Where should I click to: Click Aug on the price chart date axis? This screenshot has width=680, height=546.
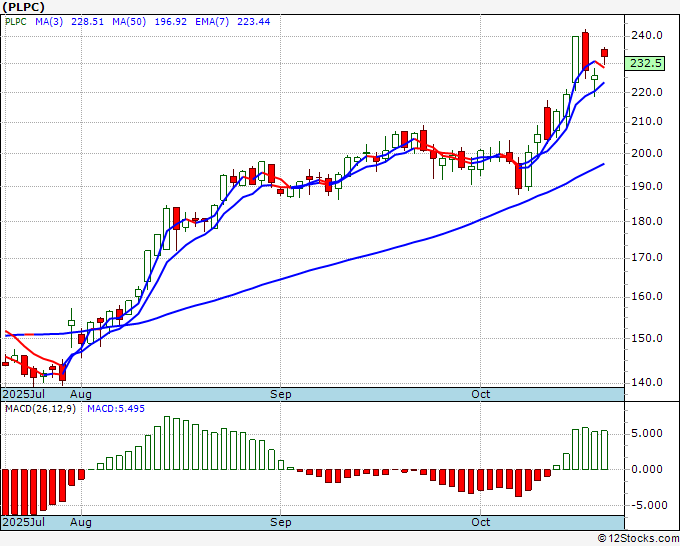(x=81, y=394)
